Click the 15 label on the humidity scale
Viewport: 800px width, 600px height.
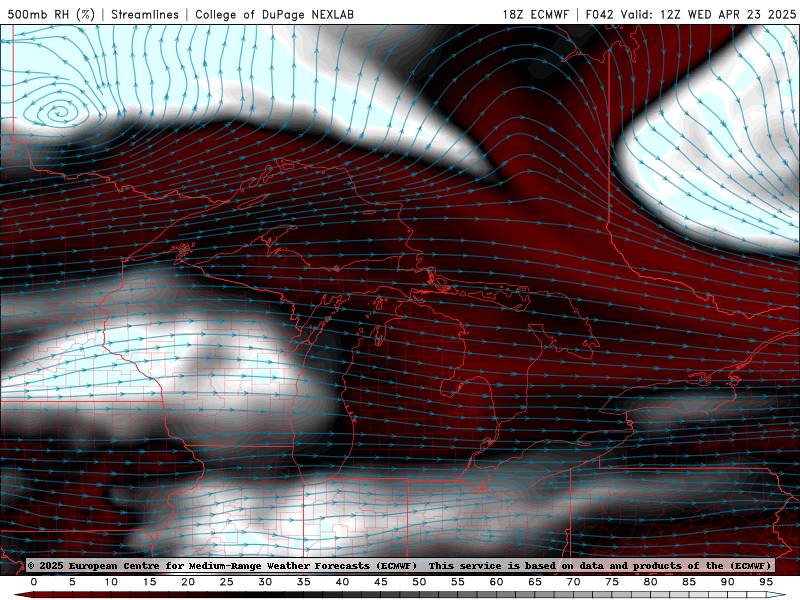[x=149, y=582]
